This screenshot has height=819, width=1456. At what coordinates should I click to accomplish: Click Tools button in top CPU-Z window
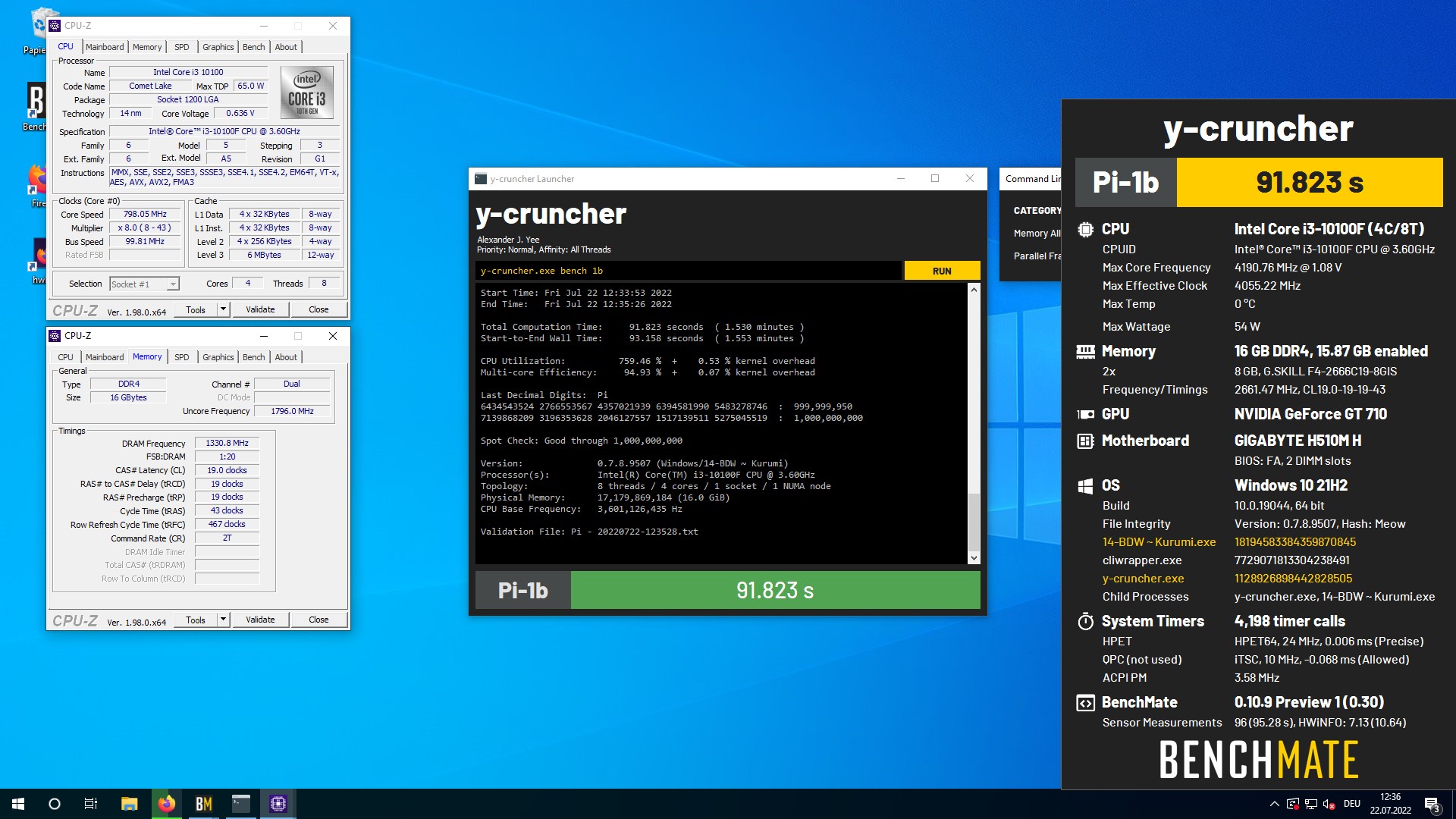(196, 309)
